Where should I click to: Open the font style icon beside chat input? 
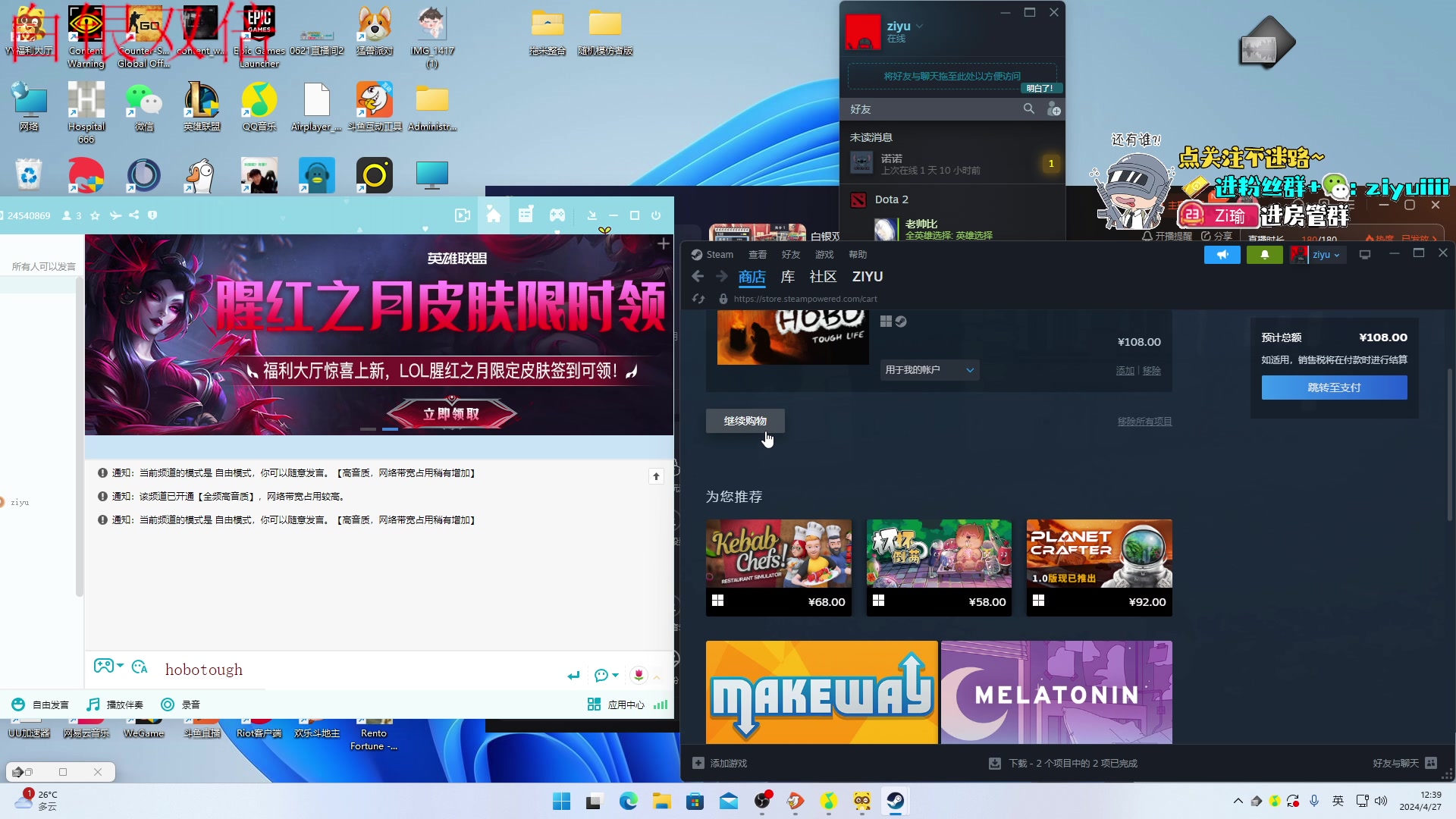pos(140,667)
